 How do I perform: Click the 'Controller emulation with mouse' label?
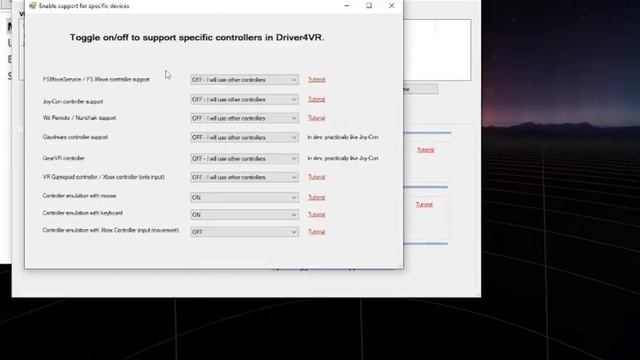click(x=80, y=196)
